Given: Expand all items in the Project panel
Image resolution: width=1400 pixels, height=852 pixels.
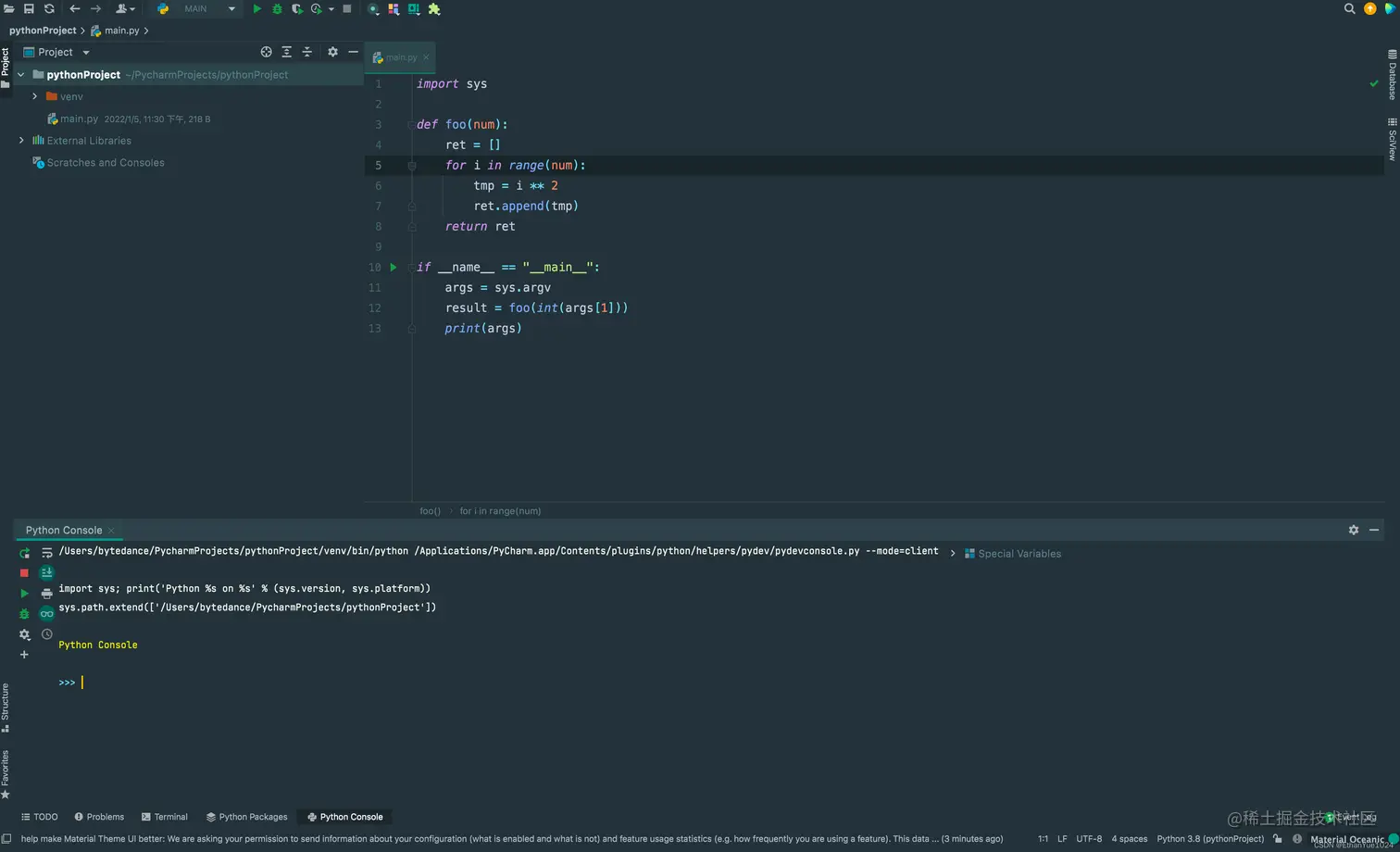Looking at the screenshot, I should (x=287, y=52).
